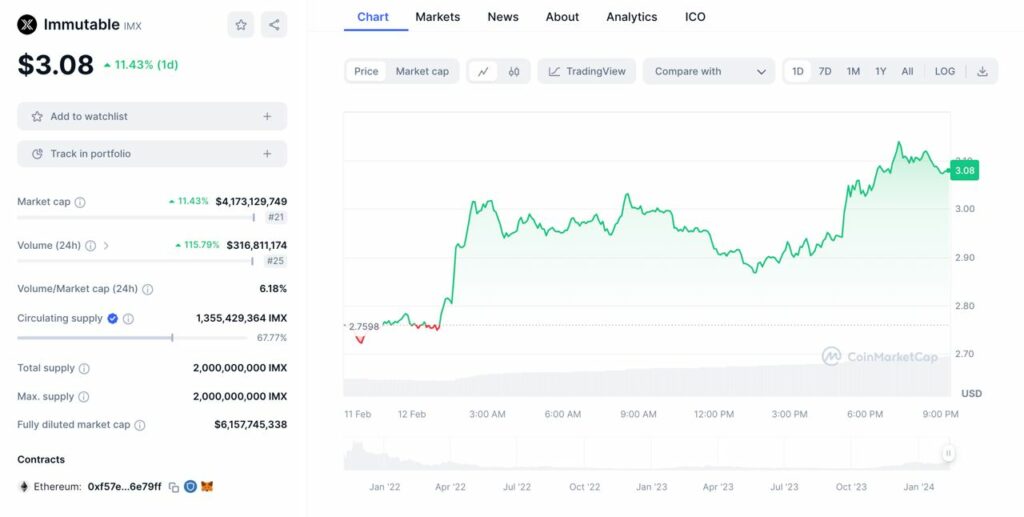Select the candlestick chart type
This screenshot has width=1024, height=517.
[514, 71]
